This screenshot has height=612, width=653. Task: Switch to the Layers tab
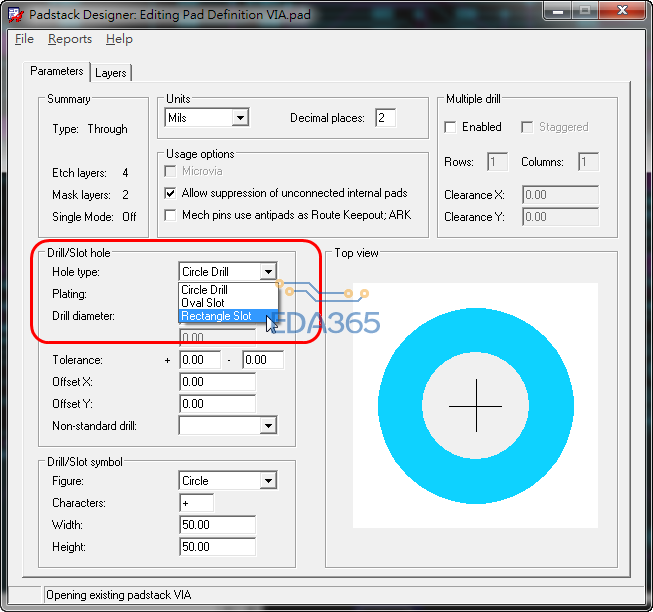click(x=111, y=73)
